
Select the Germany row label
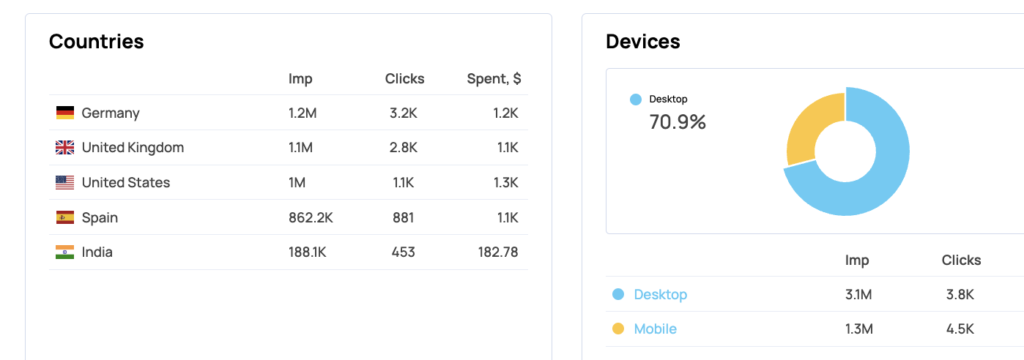[110, 113]
